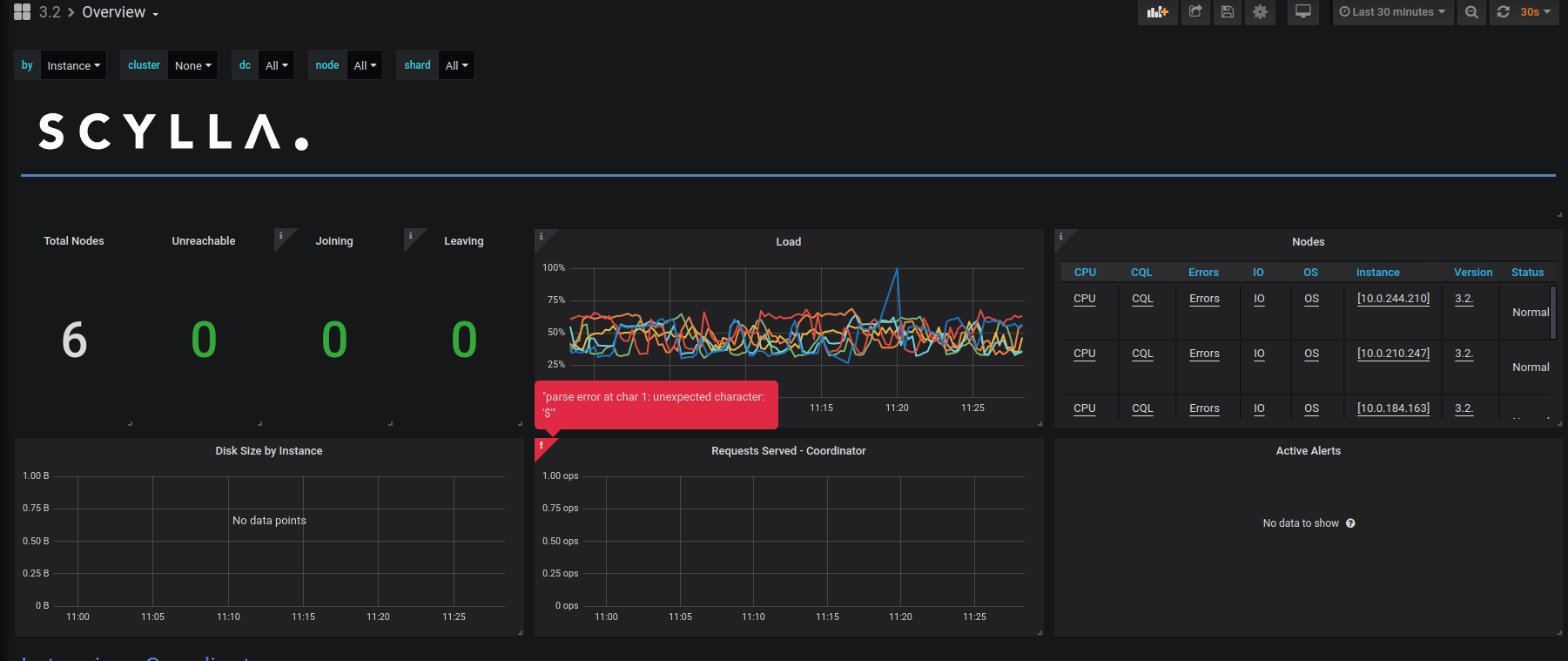Open the Disk Size by Instance panel menu
The image size is (1568, 661).
click(x=269, y=451)
